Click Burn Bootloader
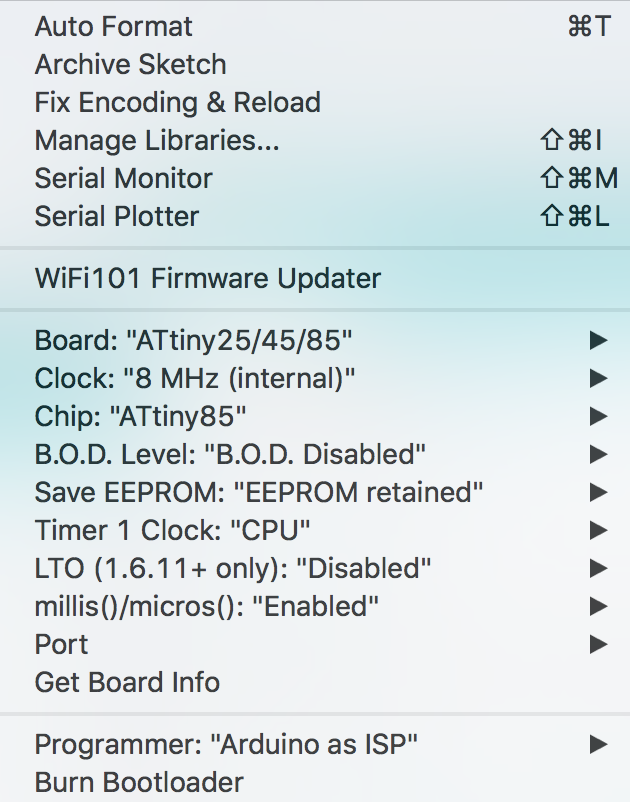The height and width of the screenshot is (802, 630). pos(131,781)
